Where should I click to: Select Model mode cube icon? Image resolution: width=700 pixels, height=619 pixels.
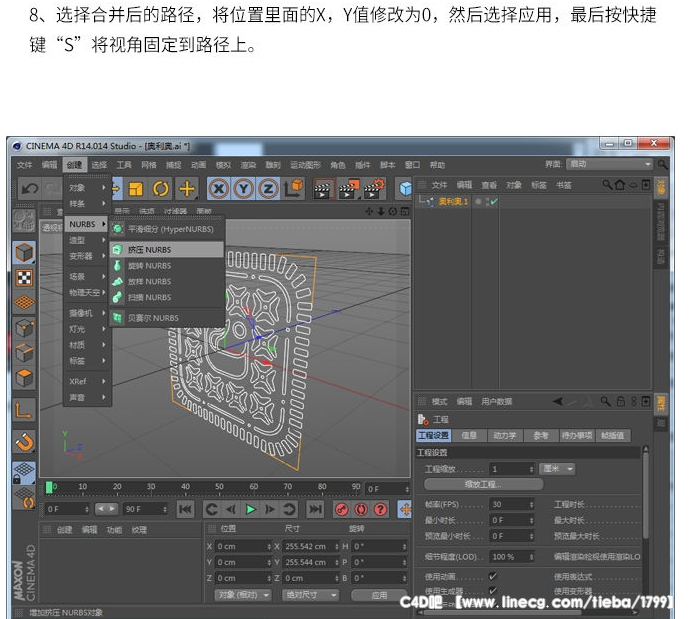coord(24,252)
